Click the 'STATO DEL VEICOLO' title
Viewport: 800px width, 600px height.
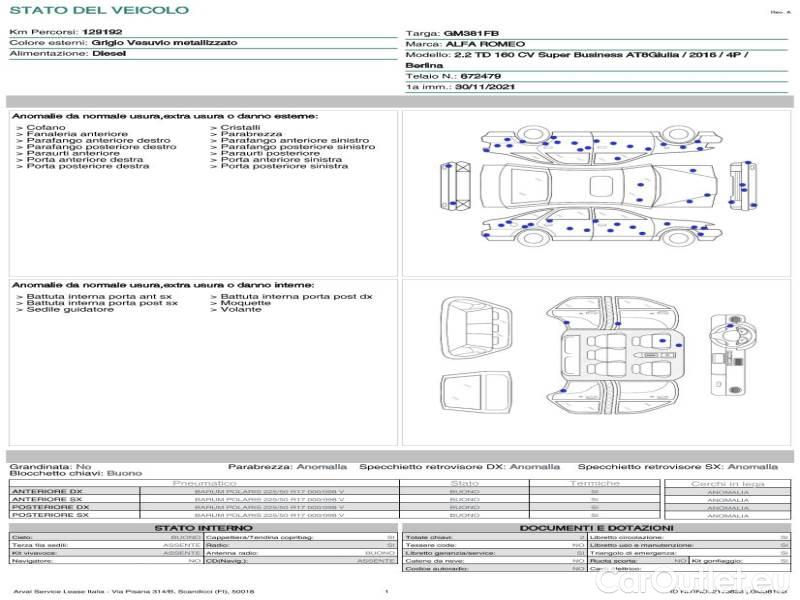[x=99, y=10]
